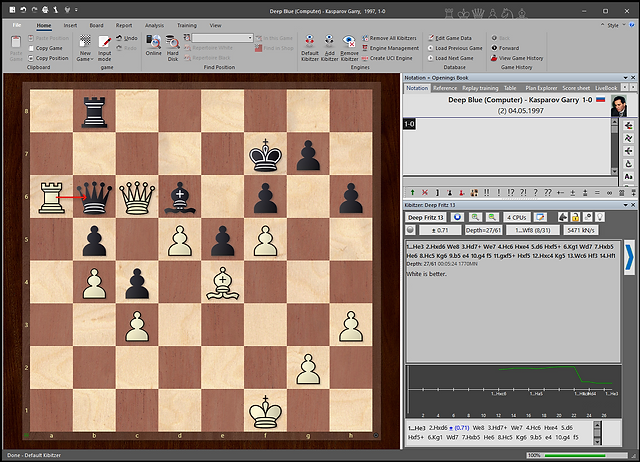The height and width of the screenshot is (462, 640).
Task: Open the Online position search
Action: click(x=153, y=45)
